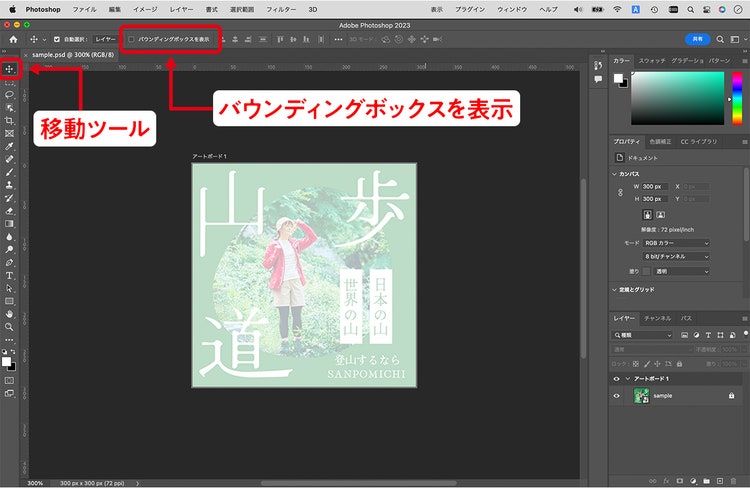
Task: Toggle the 自動選択 checkbox
Action: [x=57, y=39]
